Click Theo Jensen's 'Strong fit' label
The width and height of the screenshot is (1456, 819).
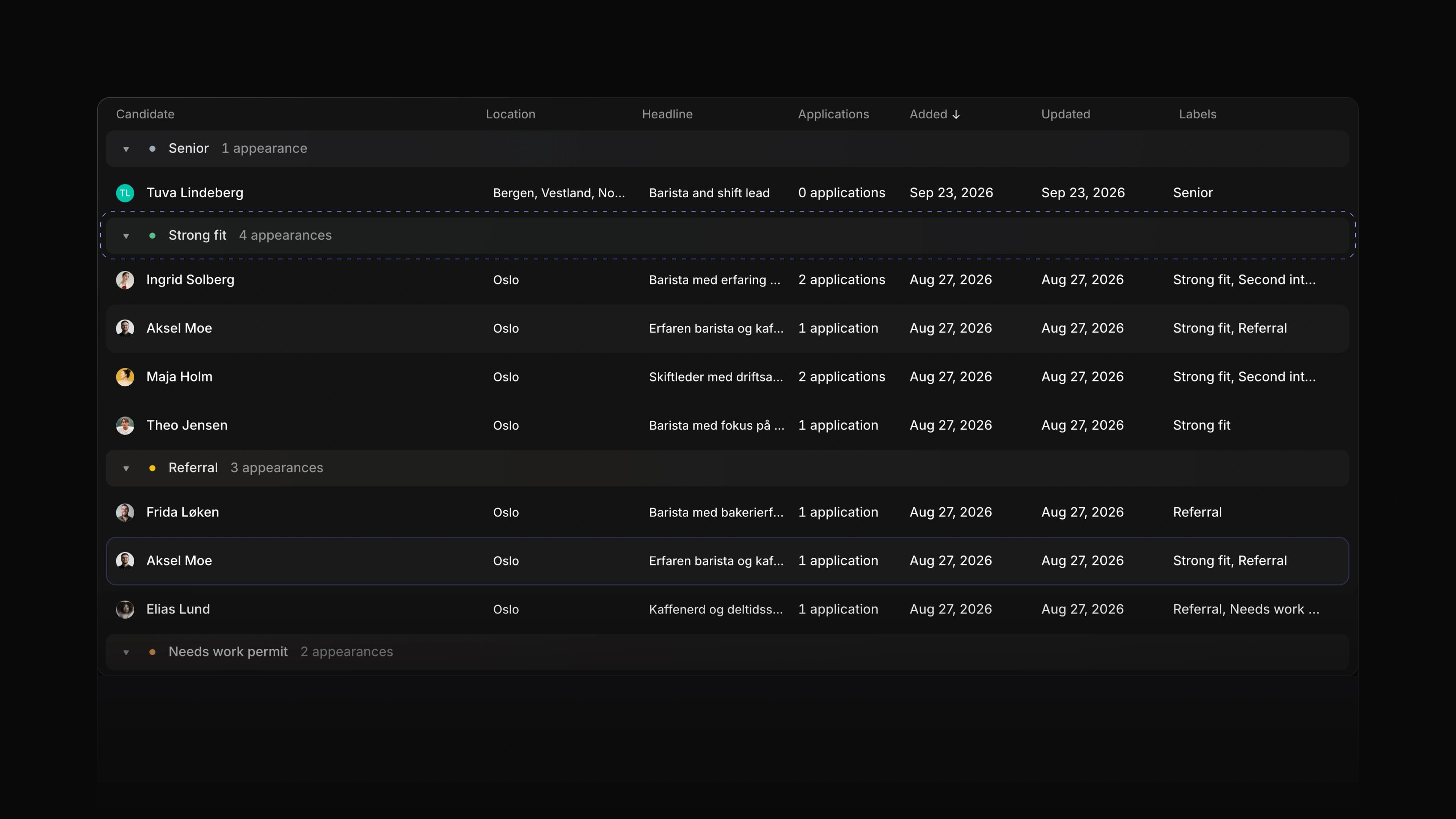pos(1202,425)
